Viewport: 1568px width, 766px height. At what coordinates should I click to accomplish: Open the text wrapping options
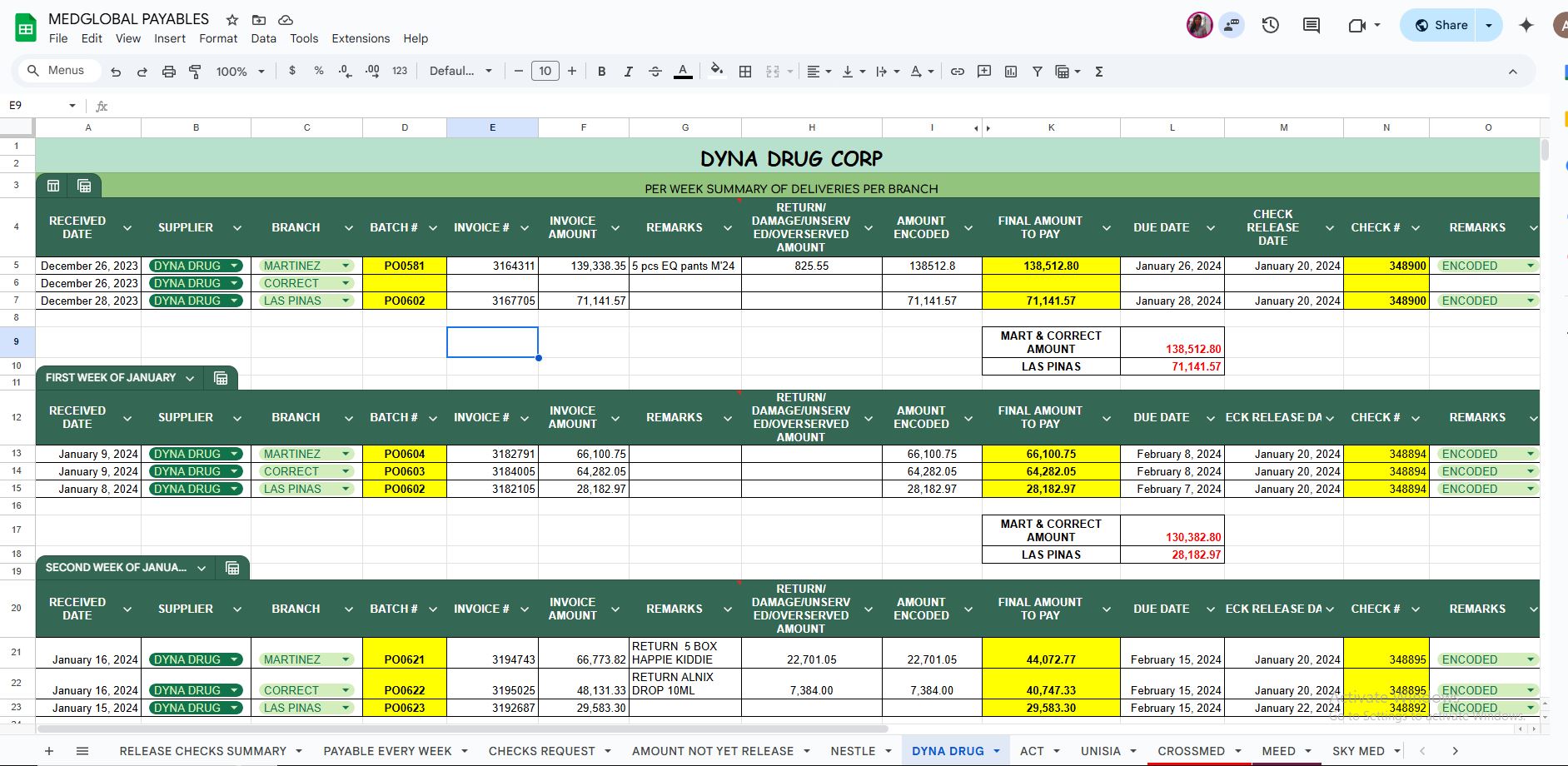tap(888, 72)
